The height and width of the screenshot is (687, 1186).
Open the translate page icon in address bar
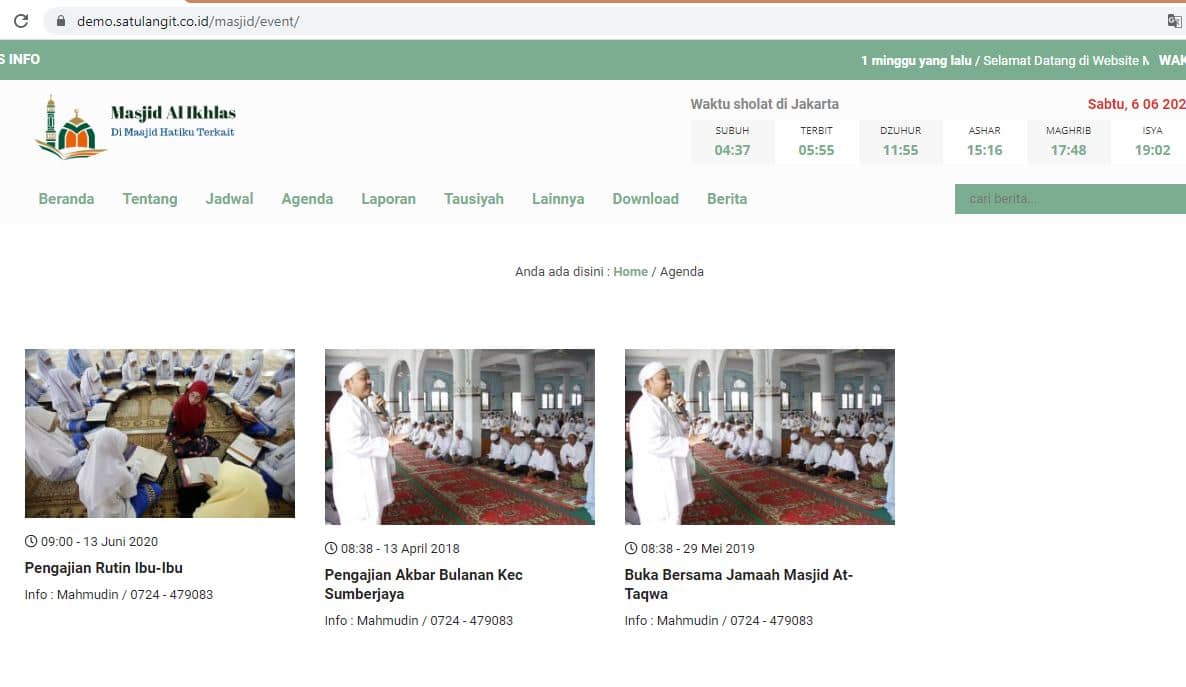point(1174,21)
